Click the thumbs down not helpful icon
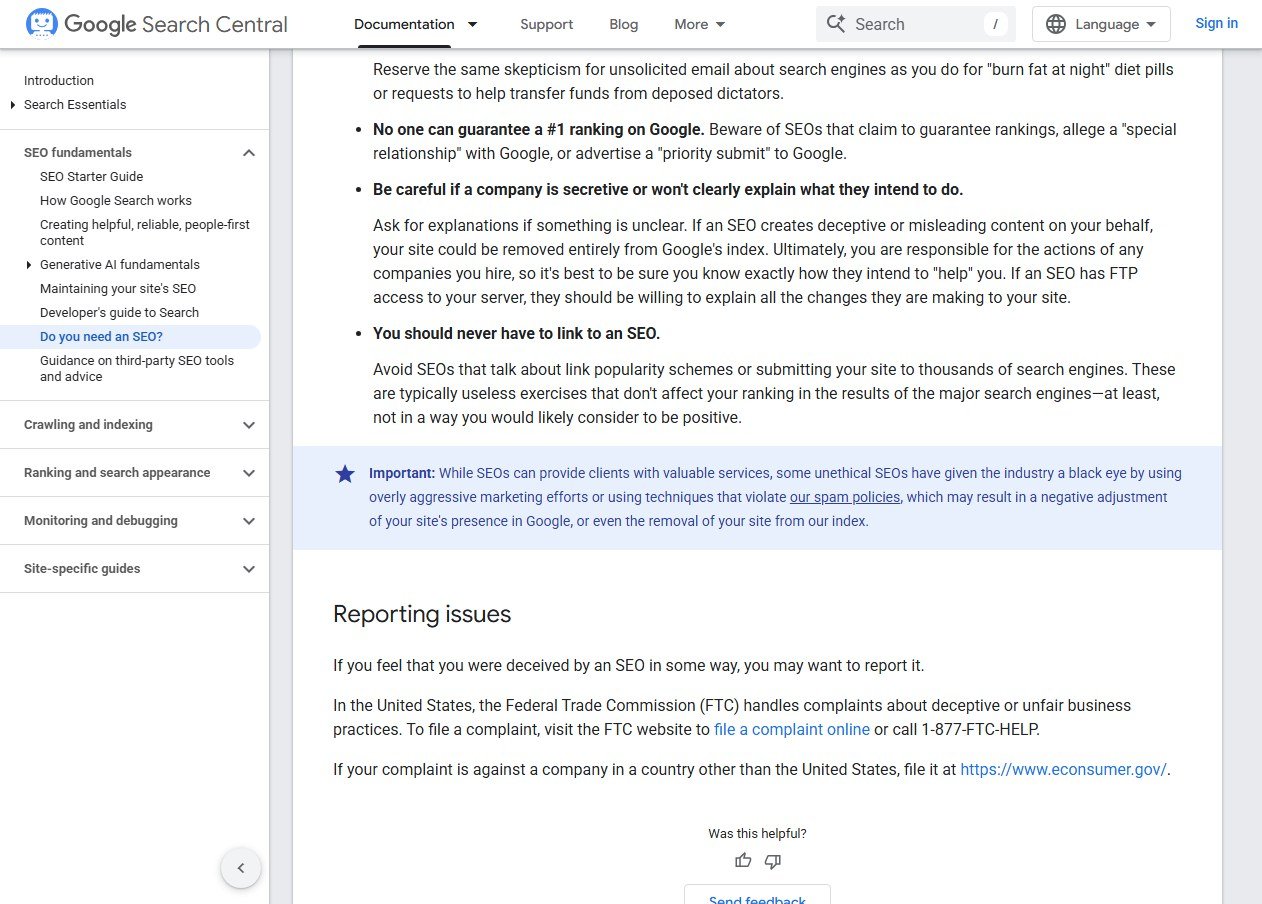Viewport: 1262px width, 904px height. tap(773, 860)
